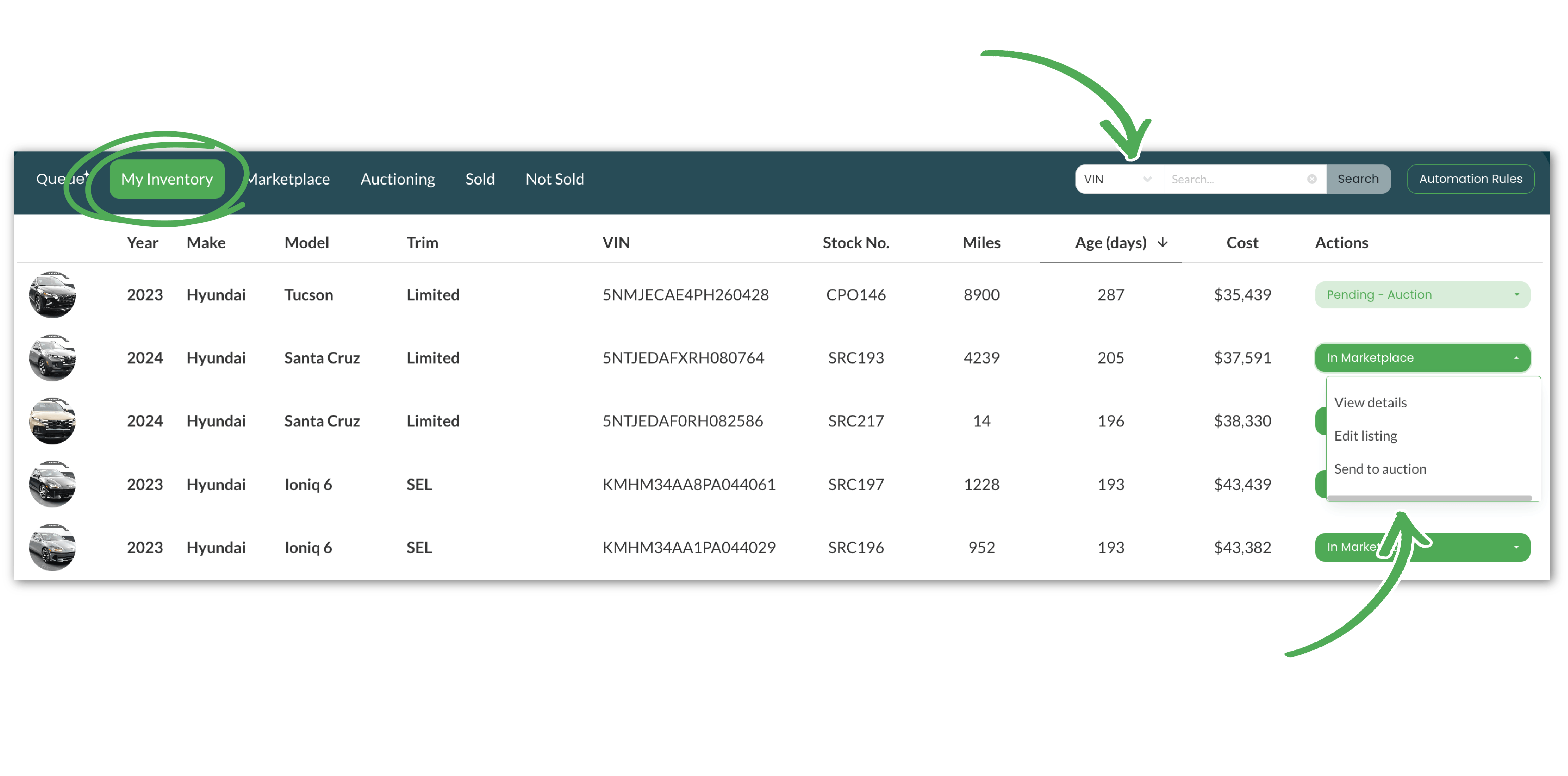Select VIN KMHM34AA8PA044061
Screen dimensions: 1568x776
point(689,485)
